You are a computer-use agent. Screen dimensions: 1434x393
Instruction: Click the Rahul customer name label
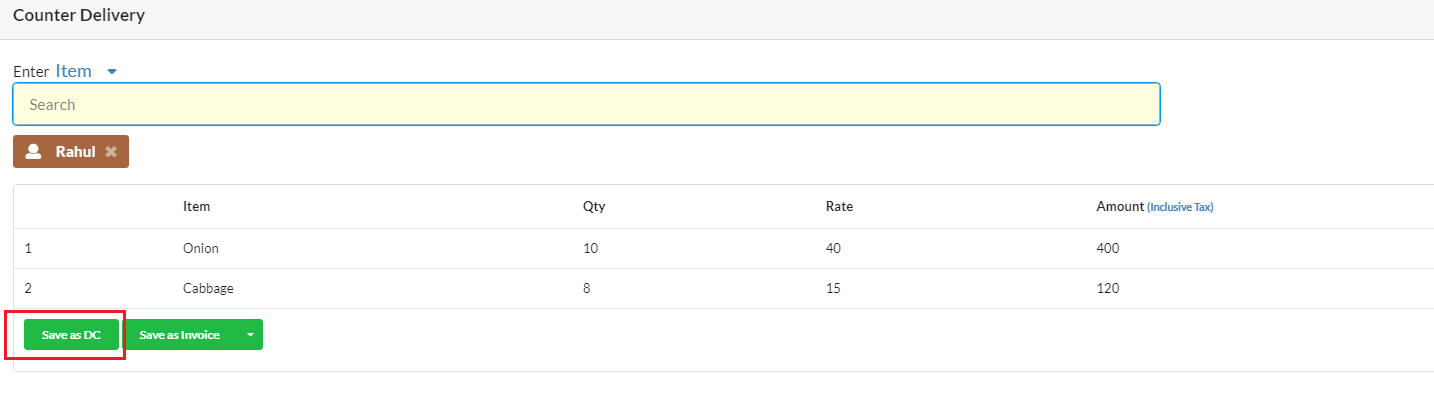coord(75,152)
